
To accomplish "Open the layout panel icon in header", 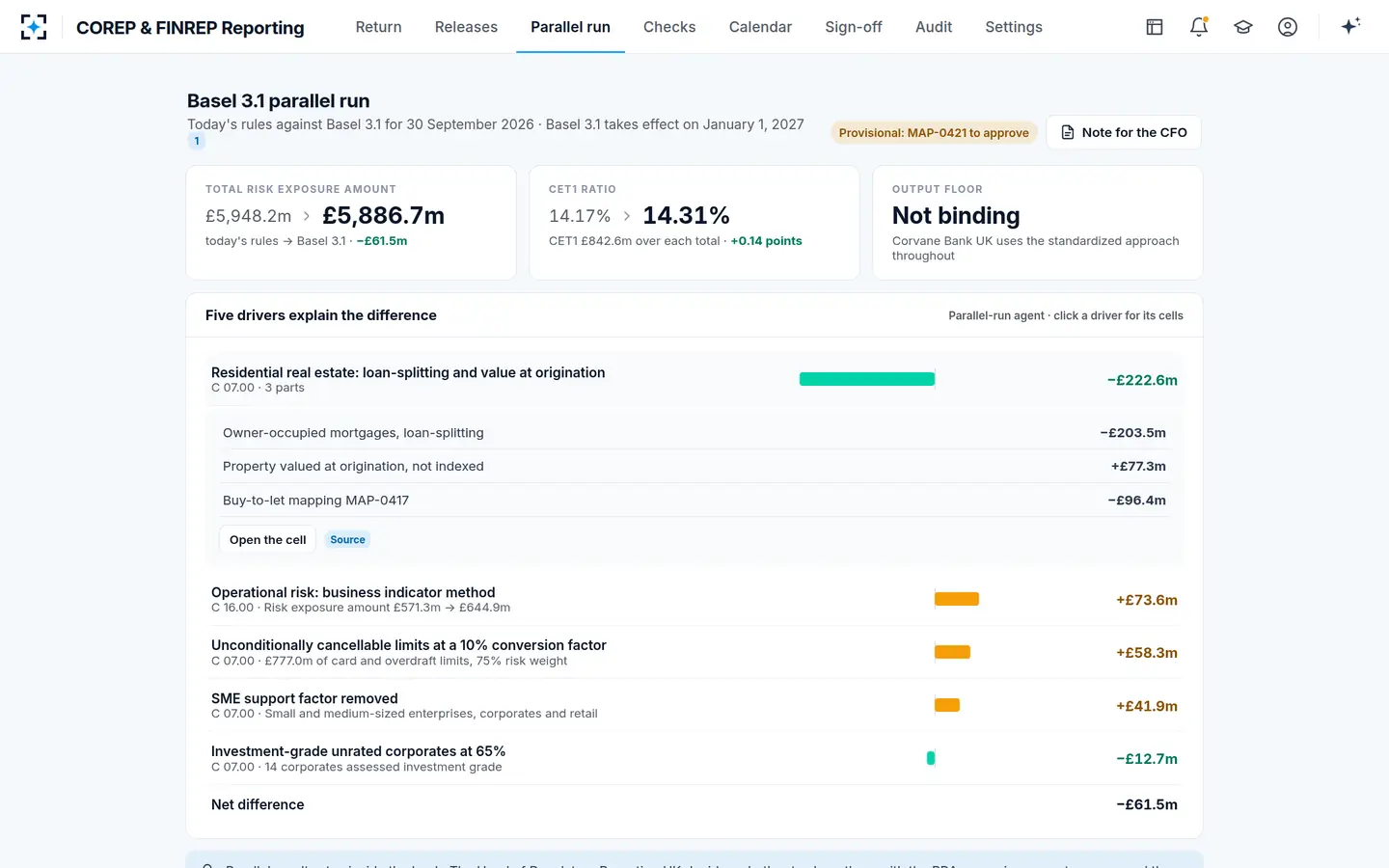I will tap(1155, 27).
